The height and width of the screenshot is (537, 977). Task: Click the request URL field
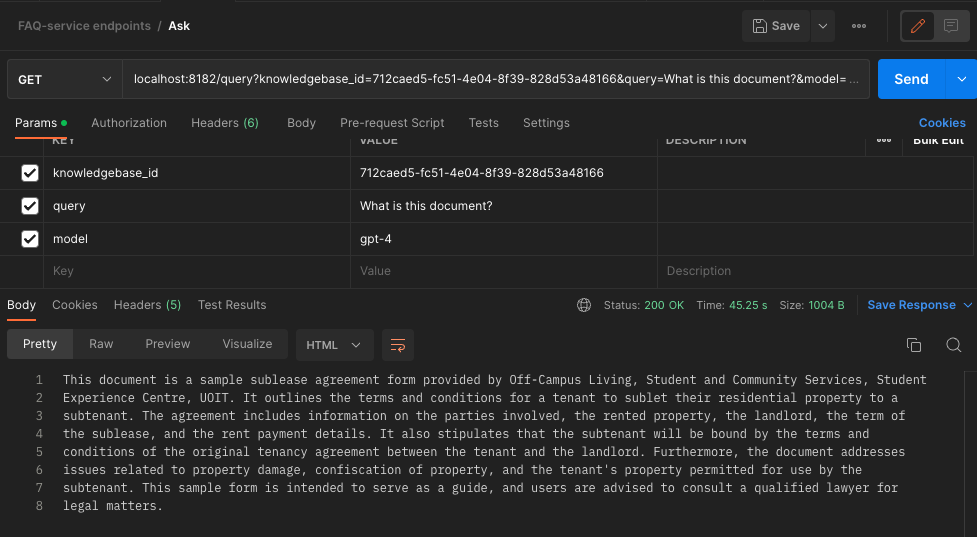496,80
